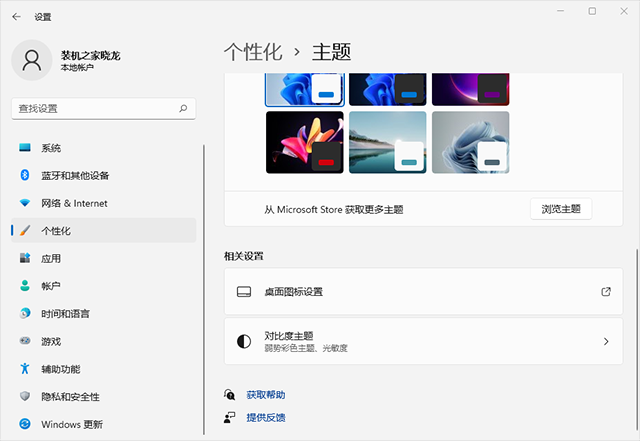
Task: Open 网络 & Internet settings
Action: point(104,203)
